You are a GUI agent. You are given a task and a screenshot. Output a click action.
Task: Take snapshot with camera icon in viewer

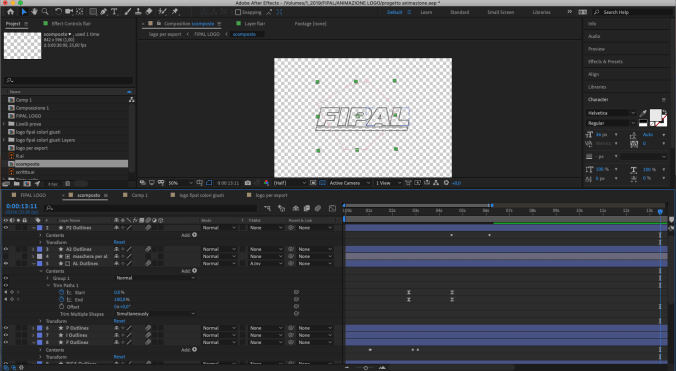(x=247, y=183)
